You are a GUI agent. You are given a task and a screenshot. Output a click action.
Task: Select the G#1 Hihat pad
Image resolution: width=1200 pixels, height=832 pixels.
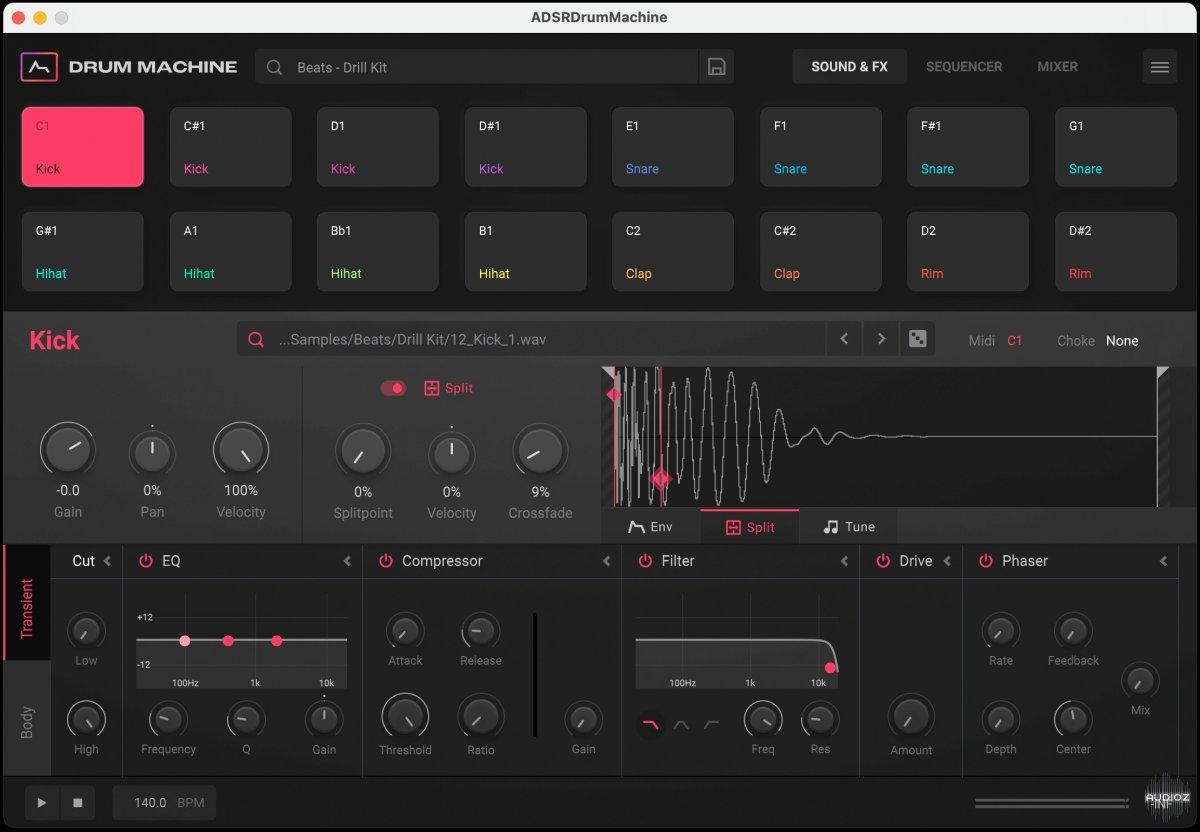click(x=83, y=252)
